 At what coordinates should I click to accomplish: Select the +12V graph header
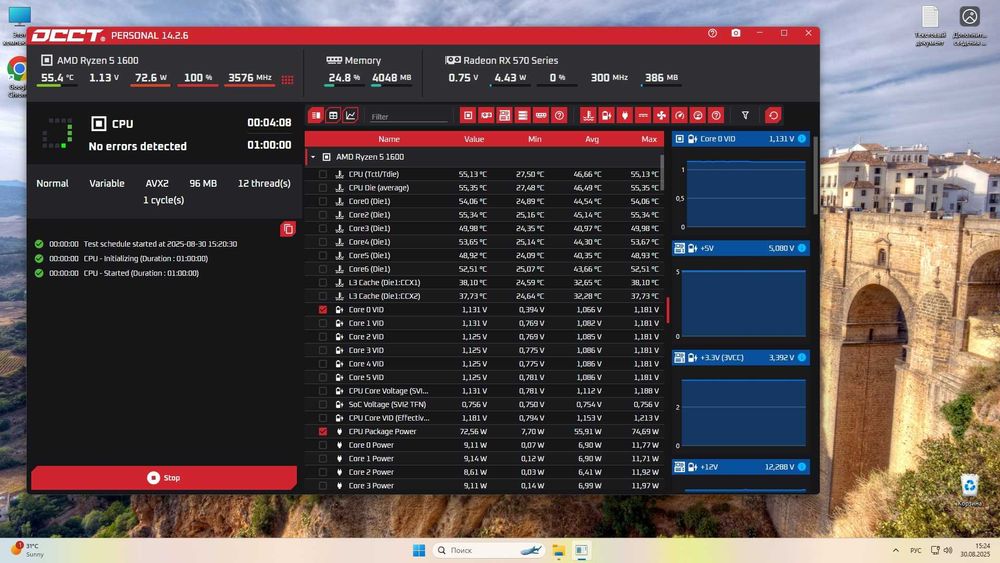(x=740, y=467)
